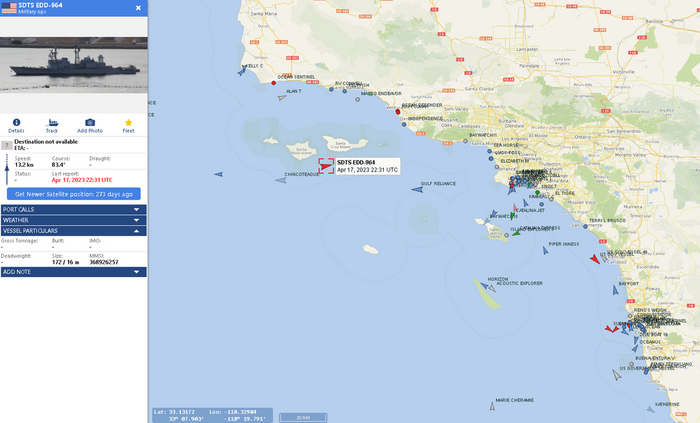The image size is (700, 423).
Task: Select the TERRI L BRUSCO vessel dot
Action: click(585, 226)
